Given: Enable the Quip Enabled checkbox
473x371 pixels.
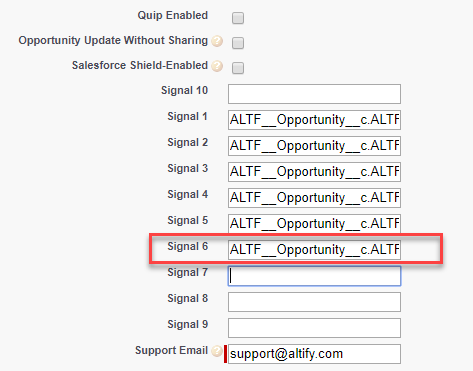Looking at the screenshot, I should tap(238, 18).
